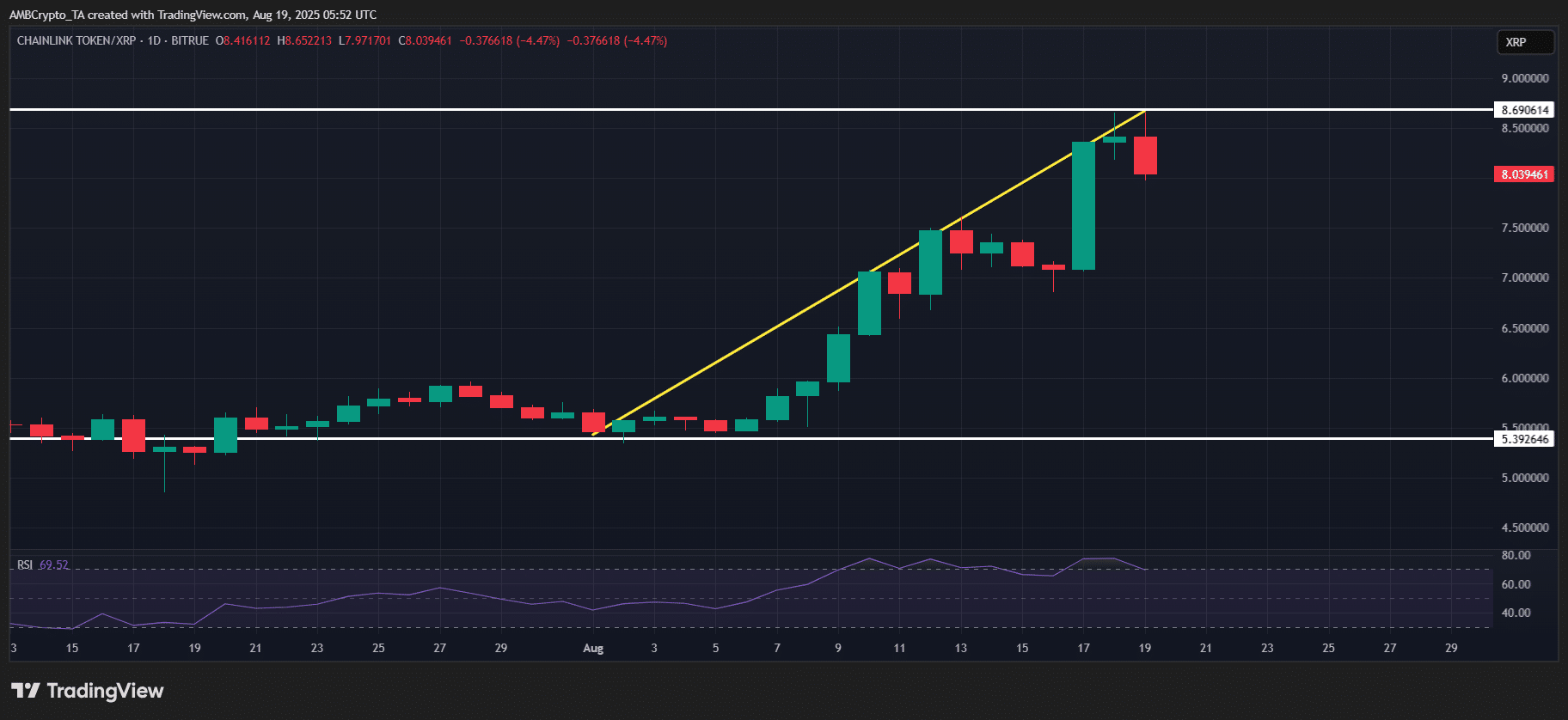
Task: Select the 5.392646 support price label
Action: 1525,439
